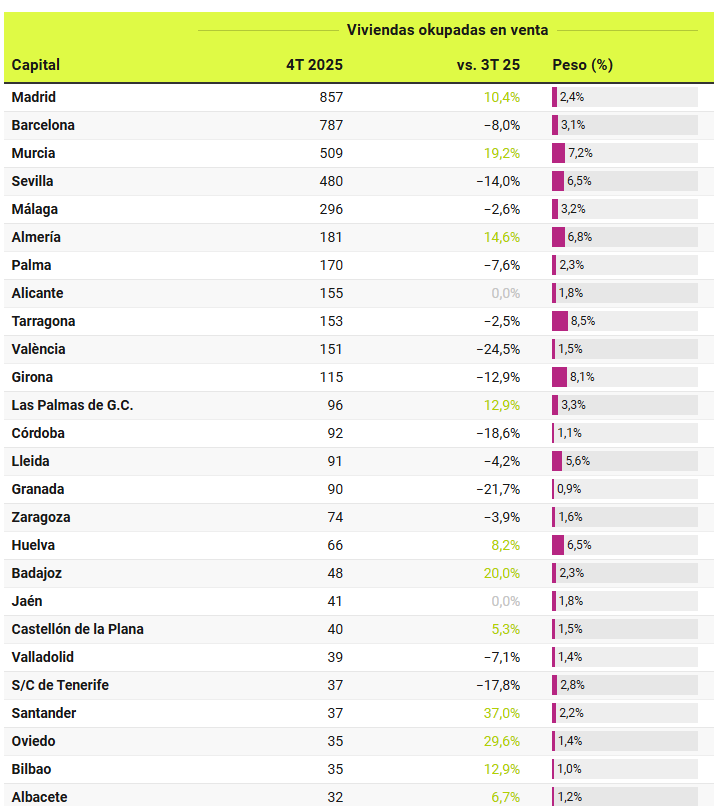Sort by the 4T 2025 column header
The image size is (715, 806).
314,65
